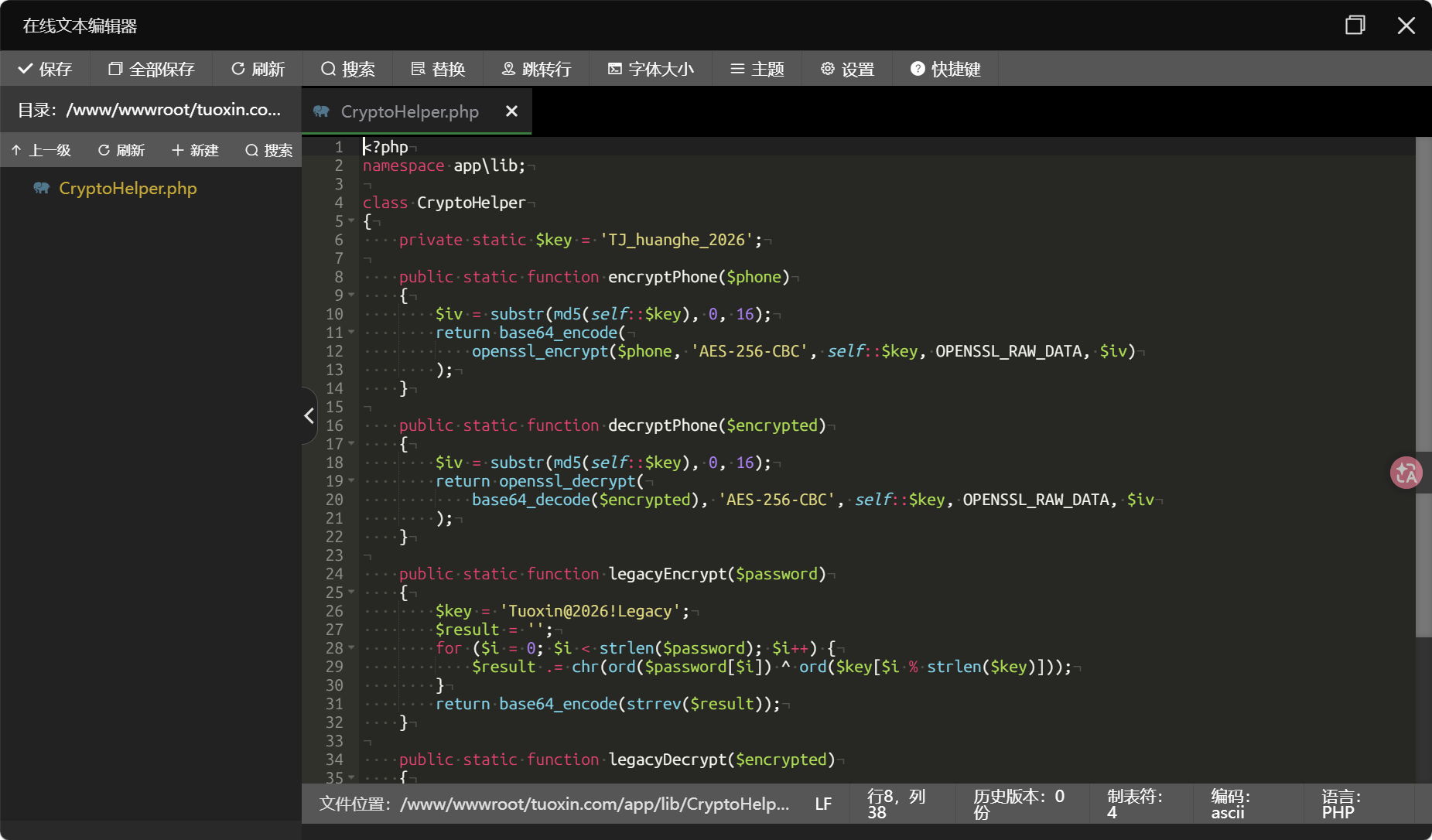Click 全部保存 to save all files
1432x840 pixels.
[152, 69]
